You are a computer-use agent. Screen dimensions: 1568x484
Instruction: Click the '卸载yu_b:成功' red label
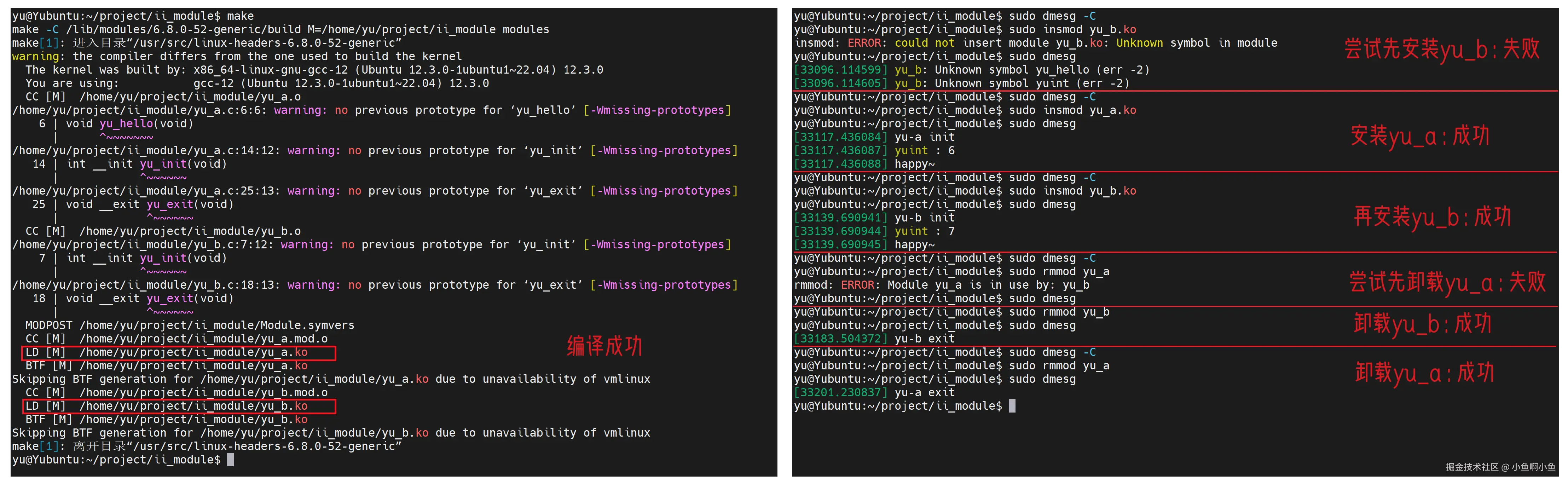[1422, 323]
